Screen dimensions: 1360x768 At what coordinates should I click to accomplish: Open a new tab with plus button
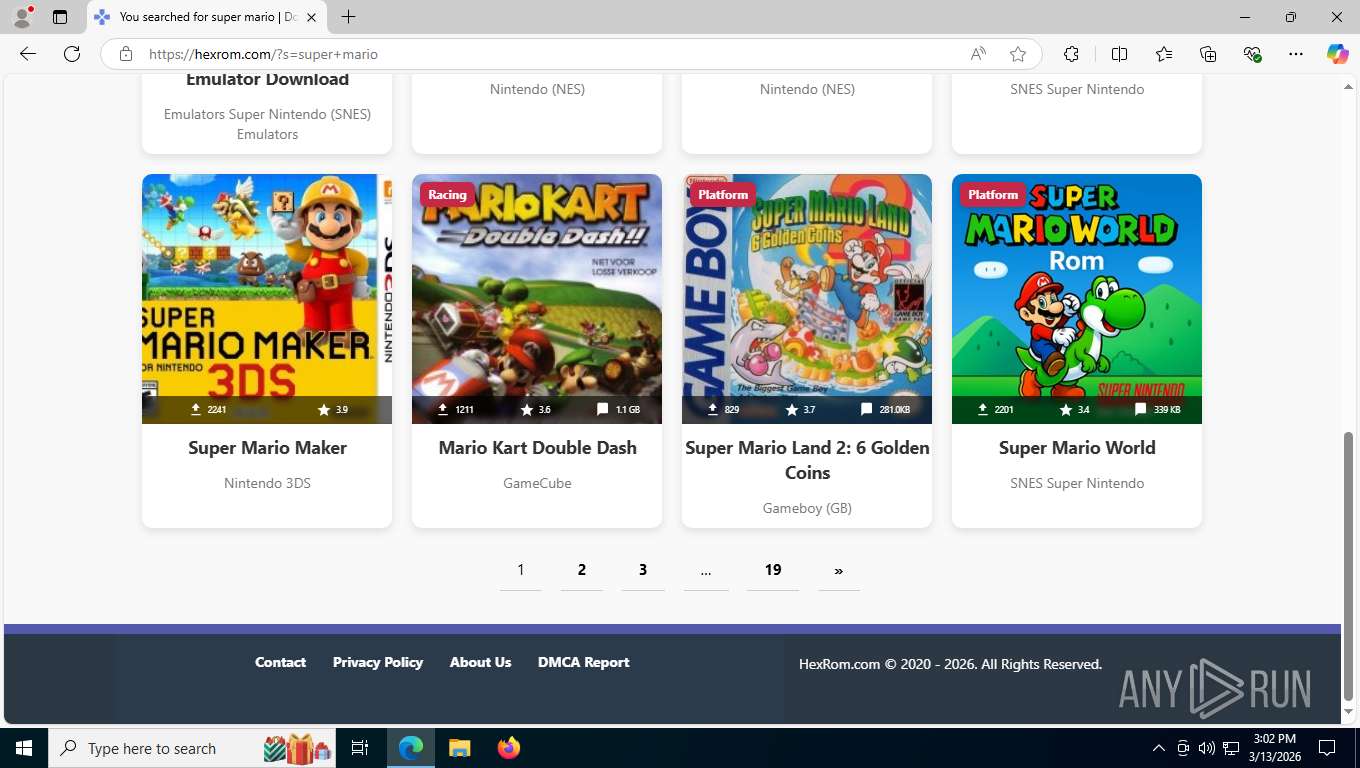point(348,17)
